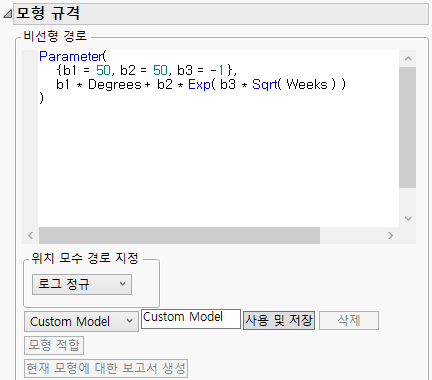Collapse the 모형 규격 section triangle
The image size is (432, 380).
click(x=7, y=14)
